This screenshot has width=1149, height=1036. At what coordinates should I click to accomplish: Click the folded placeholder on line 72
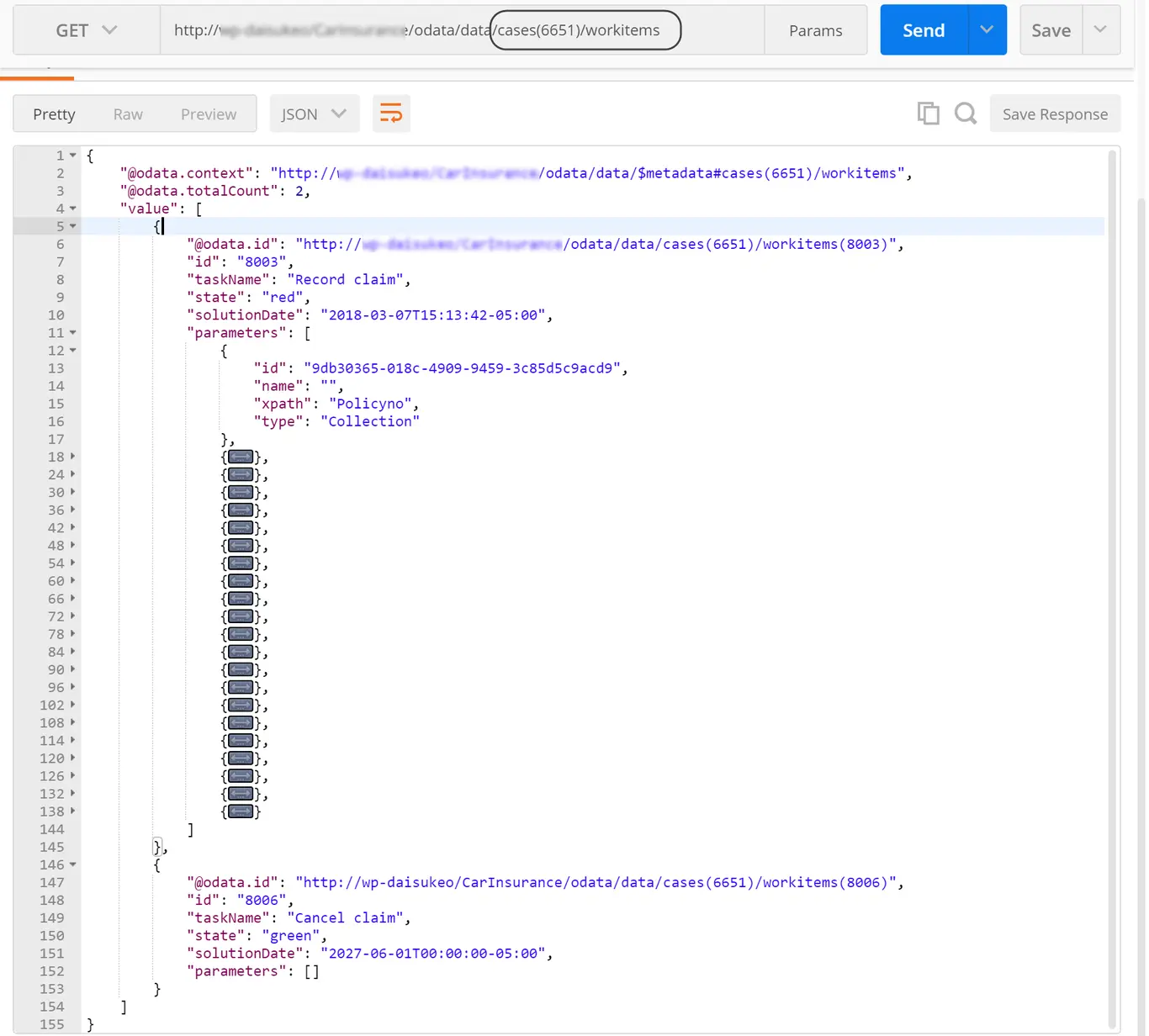tap(241, 617)
